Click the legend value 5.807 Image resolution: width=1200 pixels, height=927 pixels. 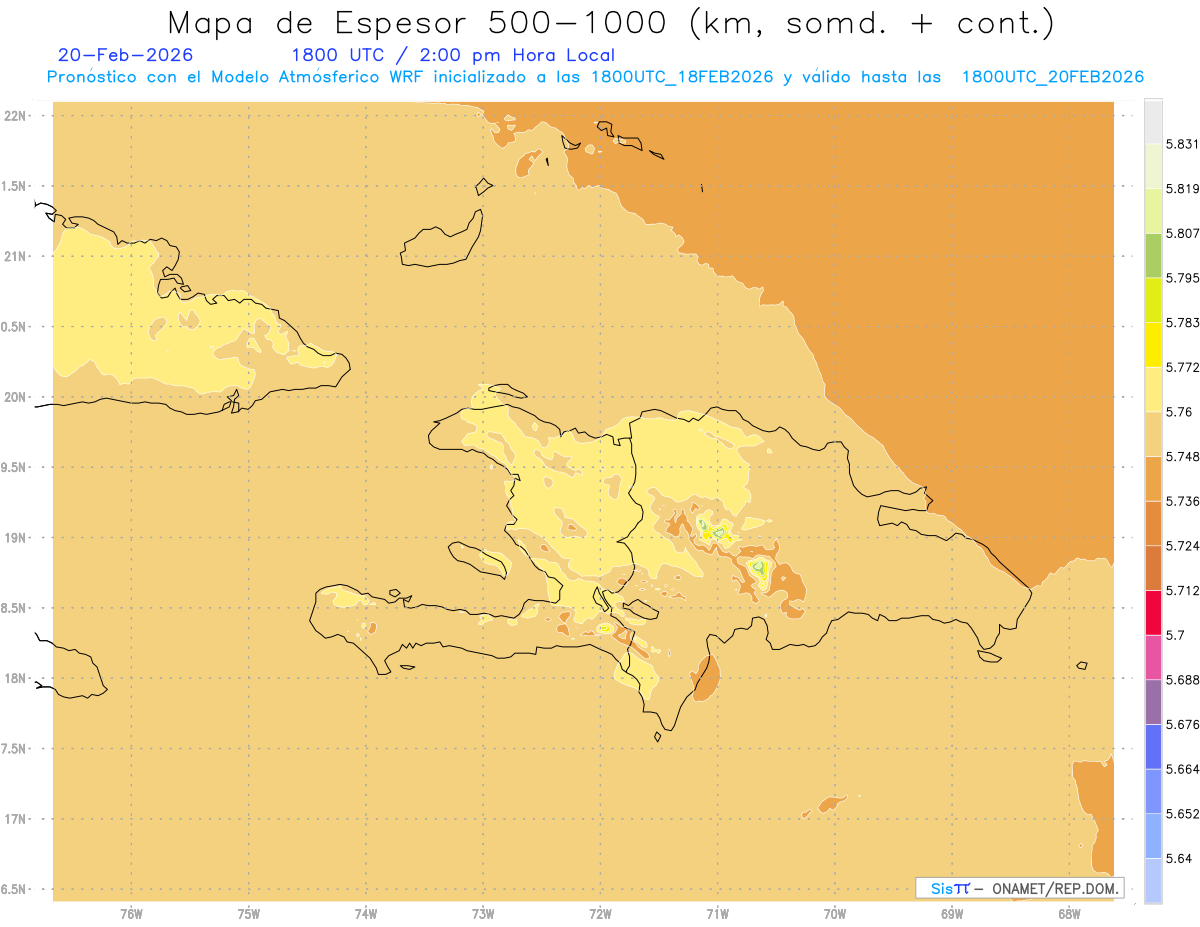coord(1182,233)
